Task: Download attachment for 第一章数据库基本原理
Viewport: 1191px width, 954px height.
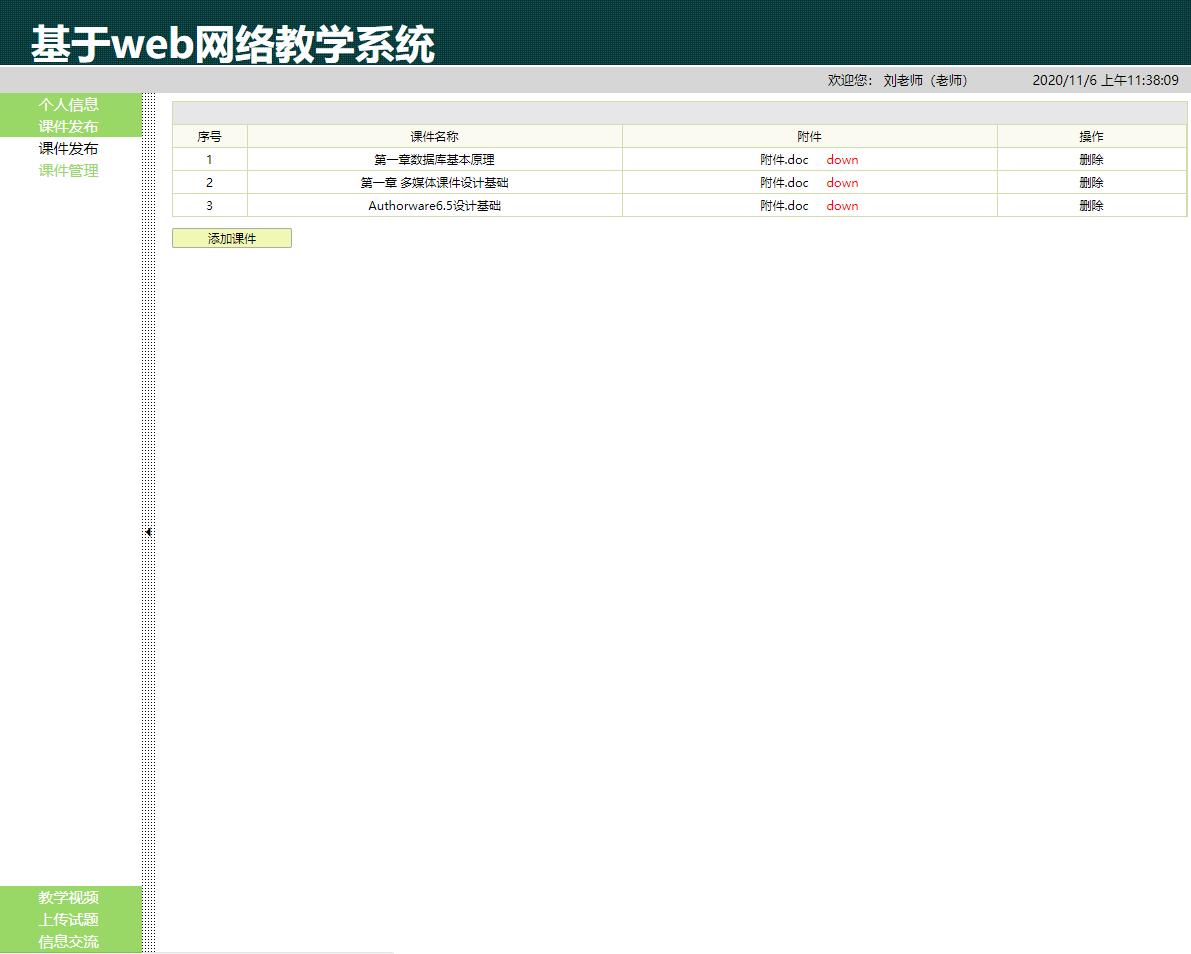Action: [x=841, y=159]
